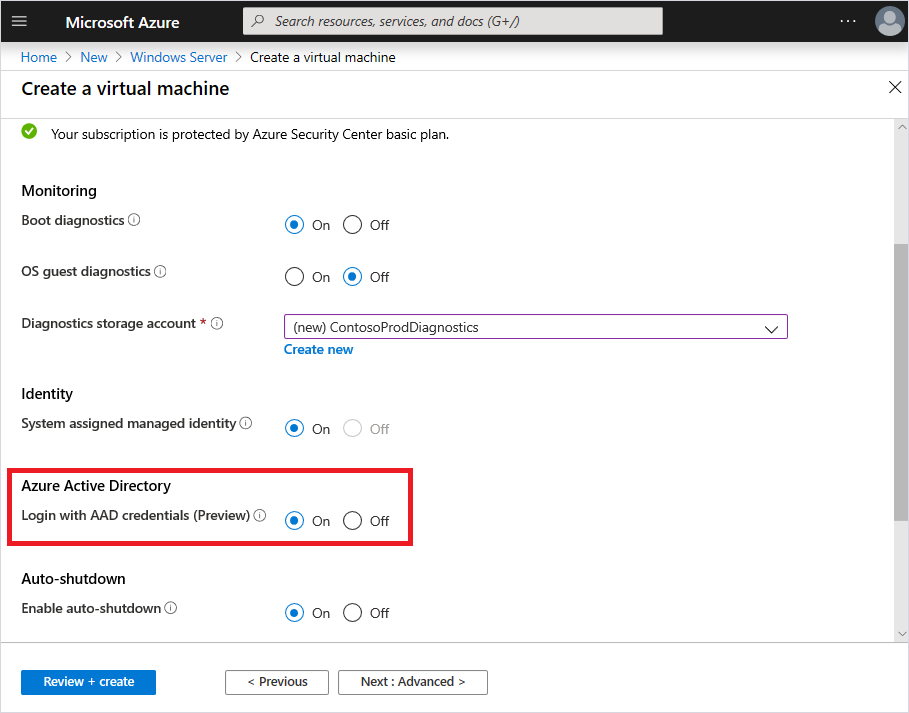This screenshot has width=909, height=713.
Task: Click the Diagnostics storage account info icon
Action: (x=217, y=324)
